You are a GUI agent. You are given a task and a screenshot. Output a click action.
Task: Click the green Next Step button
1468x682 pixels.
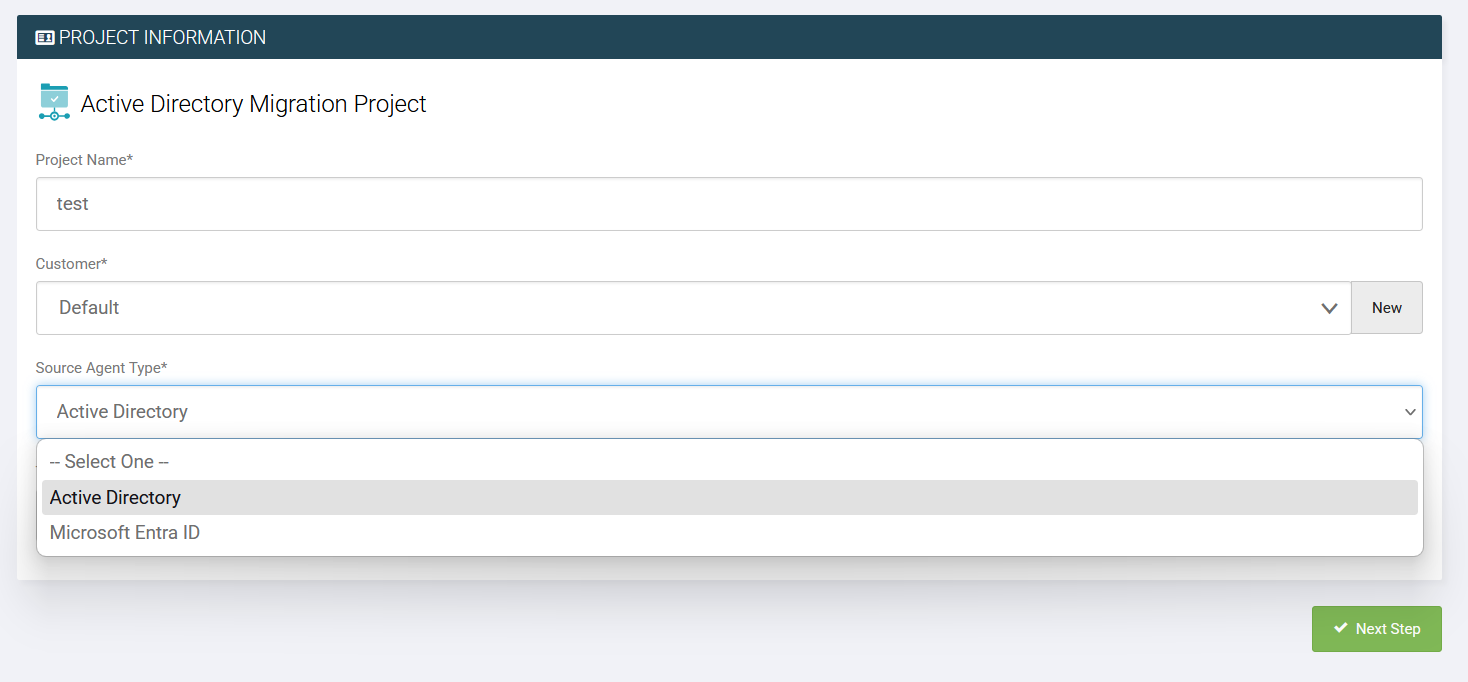1377,628
